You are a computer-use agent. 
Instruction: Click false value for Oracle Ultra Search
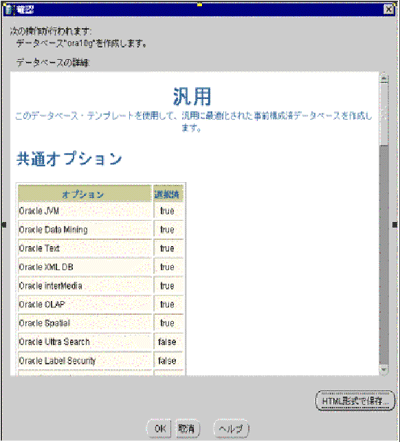[167, 342]
